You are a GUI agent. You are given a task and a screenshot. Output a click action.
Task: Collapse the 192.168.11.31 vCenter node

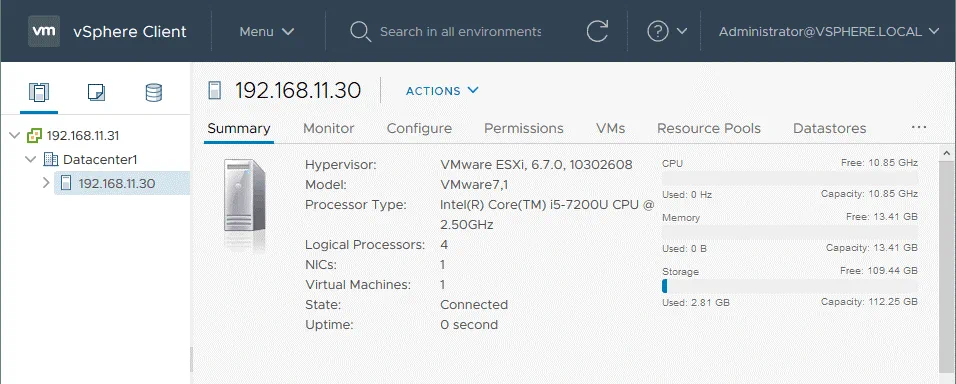(15, 135)
